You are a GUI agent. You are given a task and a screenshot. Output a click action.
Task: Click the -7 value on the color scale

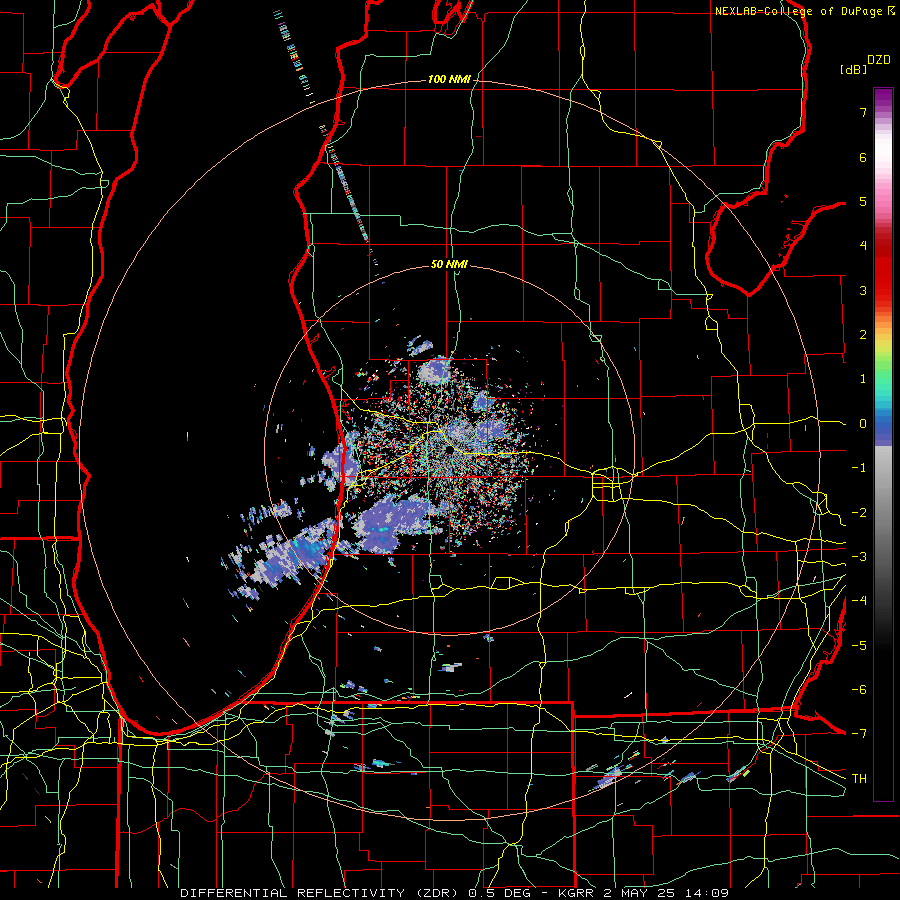[859, 734]
